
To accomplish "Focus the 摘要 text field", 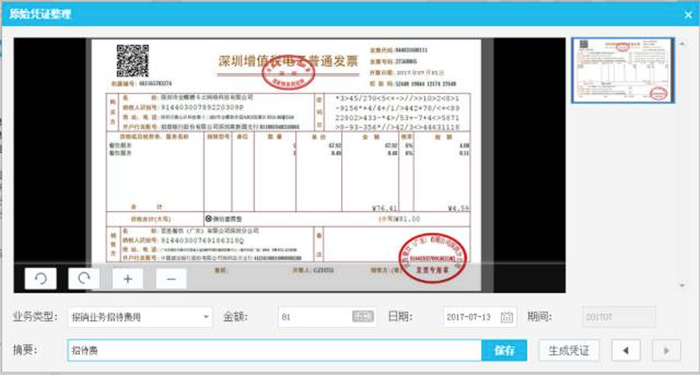I will point(274,350).
